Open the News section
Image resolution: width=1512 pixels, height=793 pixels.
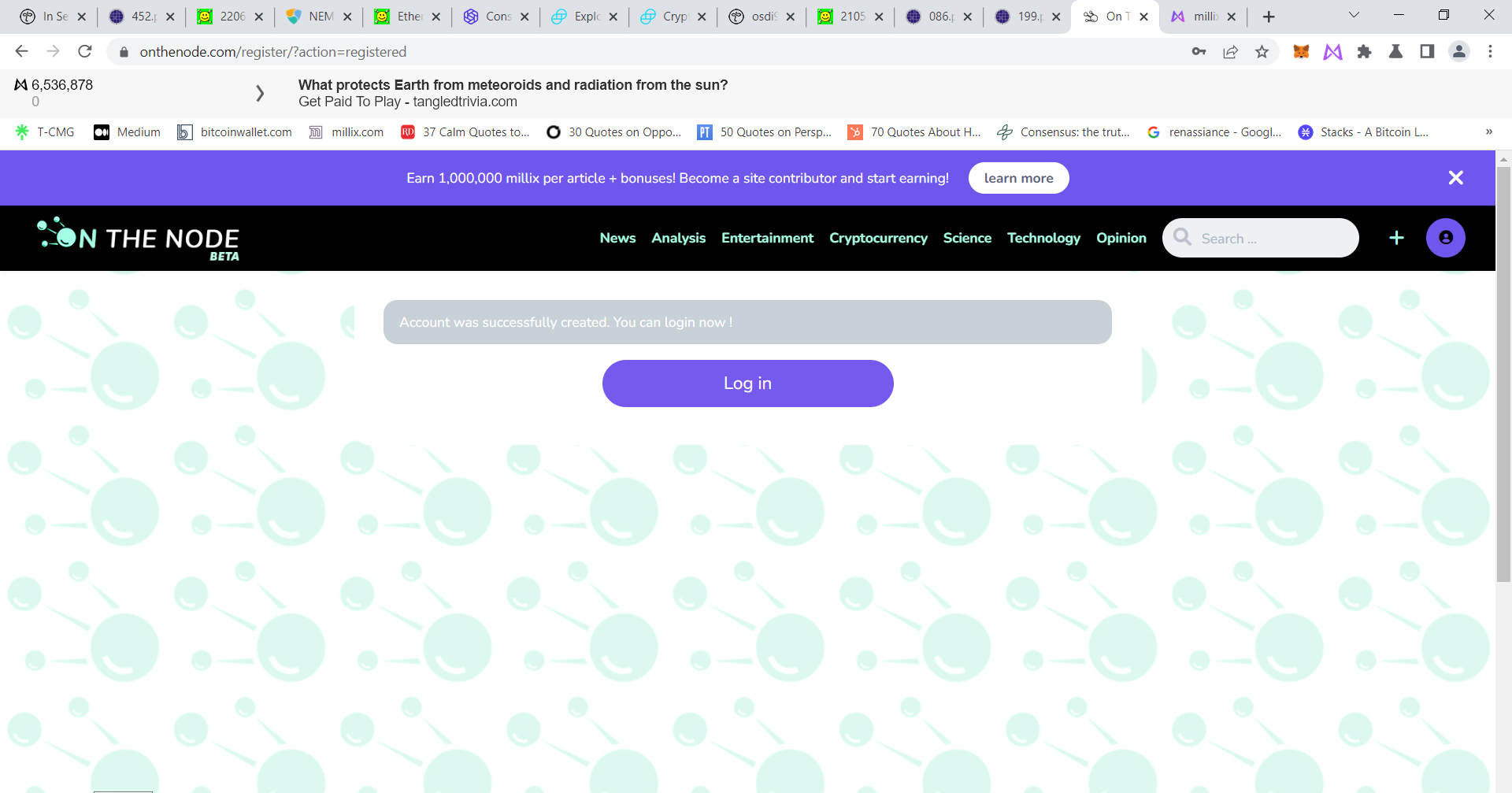click(617, 238)
